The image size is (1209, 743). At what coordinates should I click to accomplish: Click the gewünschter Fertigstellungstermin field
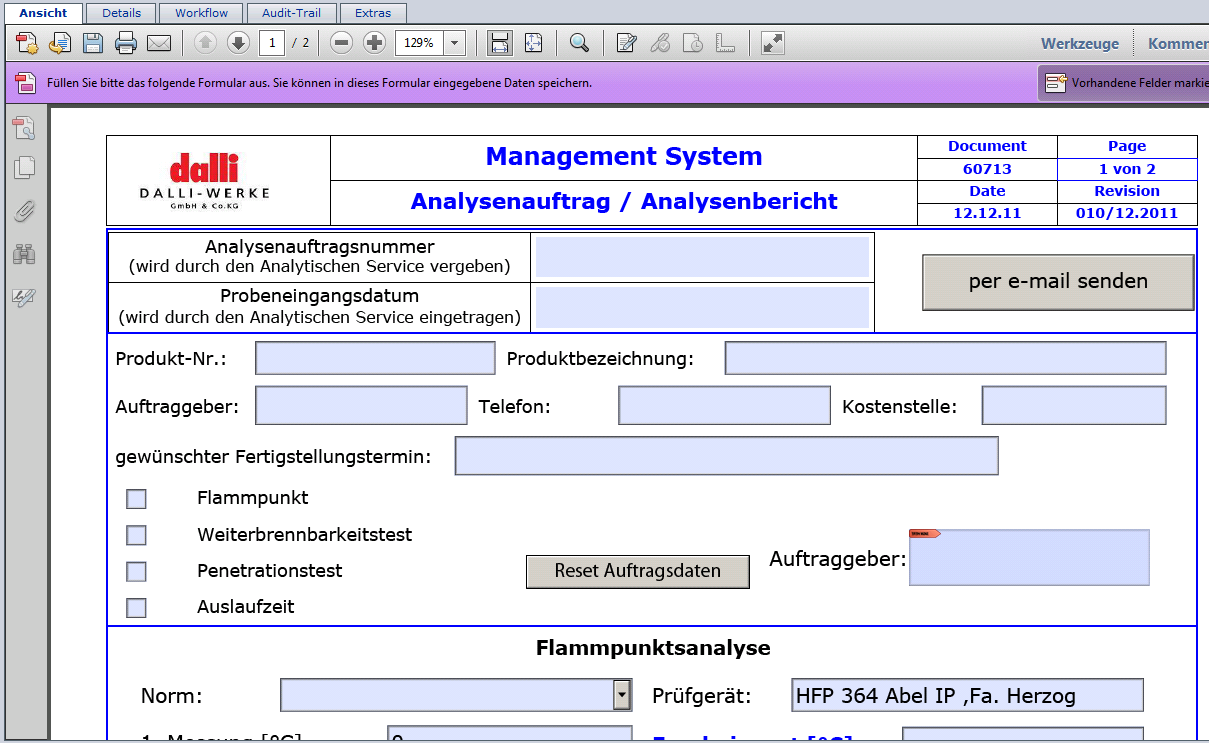pos(726,456)
